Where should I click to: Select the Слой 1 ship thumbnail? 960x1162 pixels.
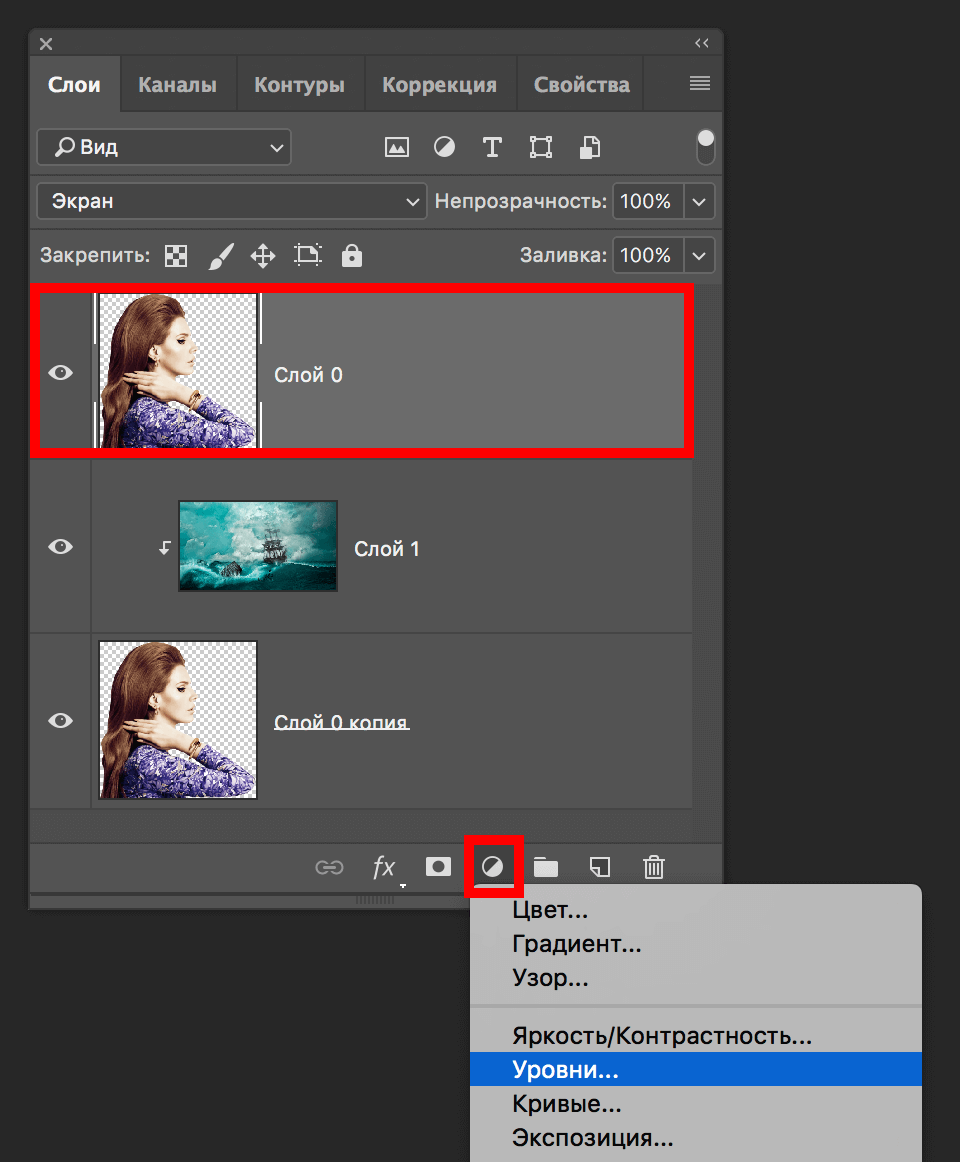[257, 546]
